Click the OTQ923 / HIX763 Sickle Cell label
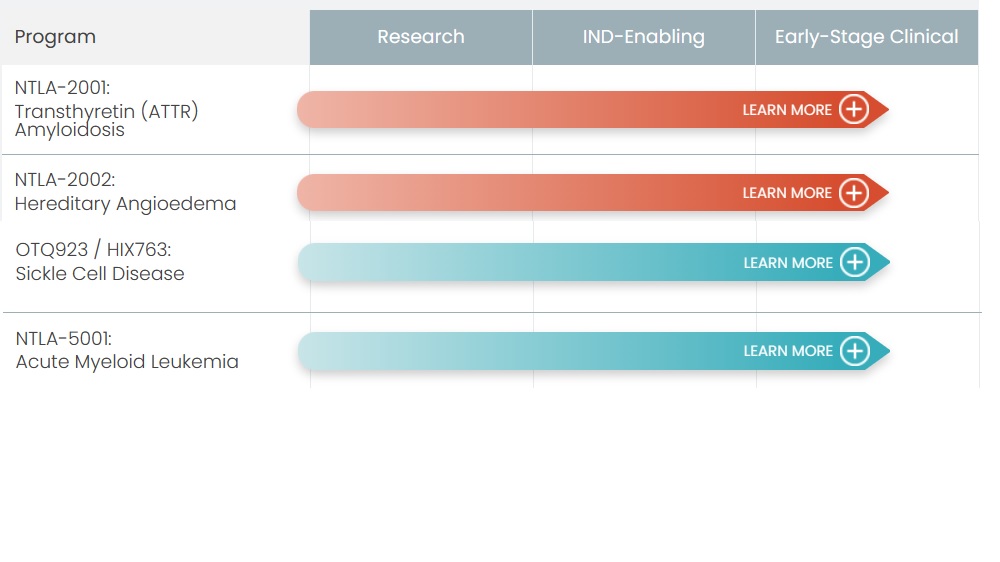 click(100, 262)
